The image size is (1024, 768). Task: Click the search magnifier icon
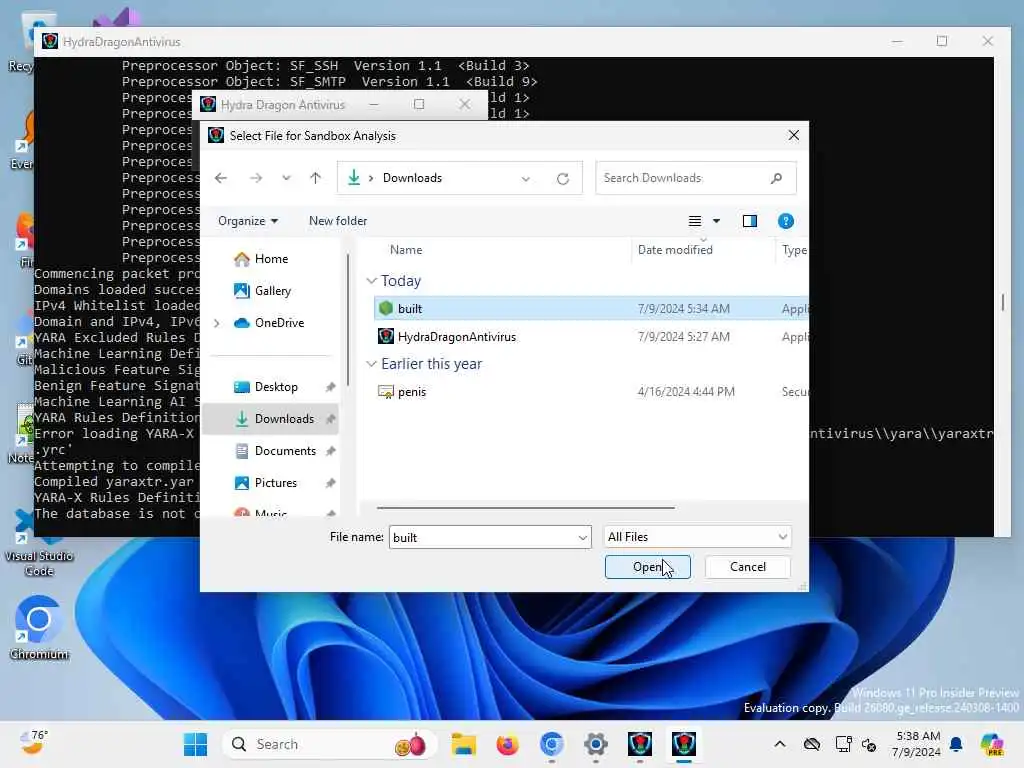click(x=776, y=178)
